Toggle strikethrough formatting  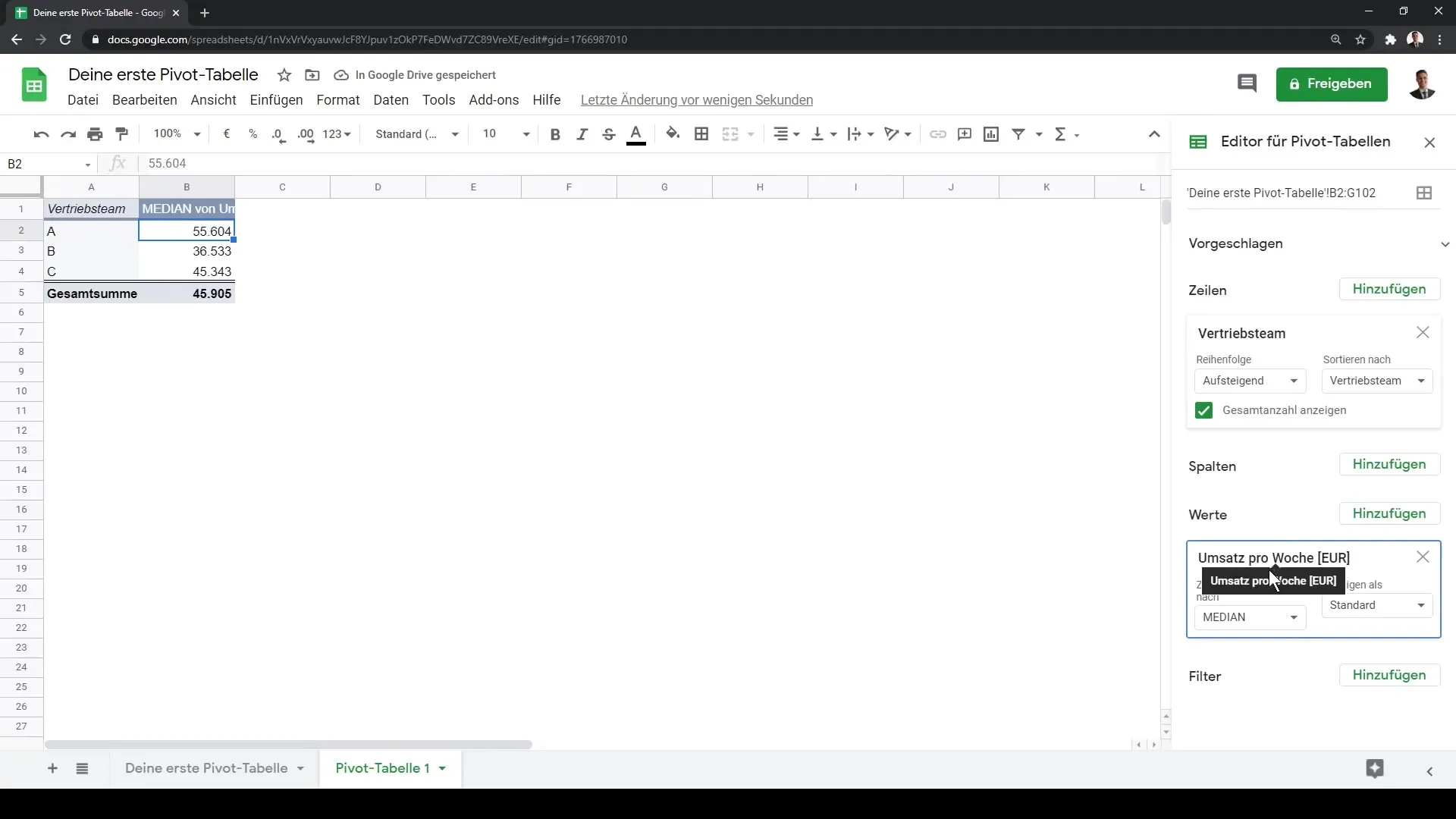608,134
